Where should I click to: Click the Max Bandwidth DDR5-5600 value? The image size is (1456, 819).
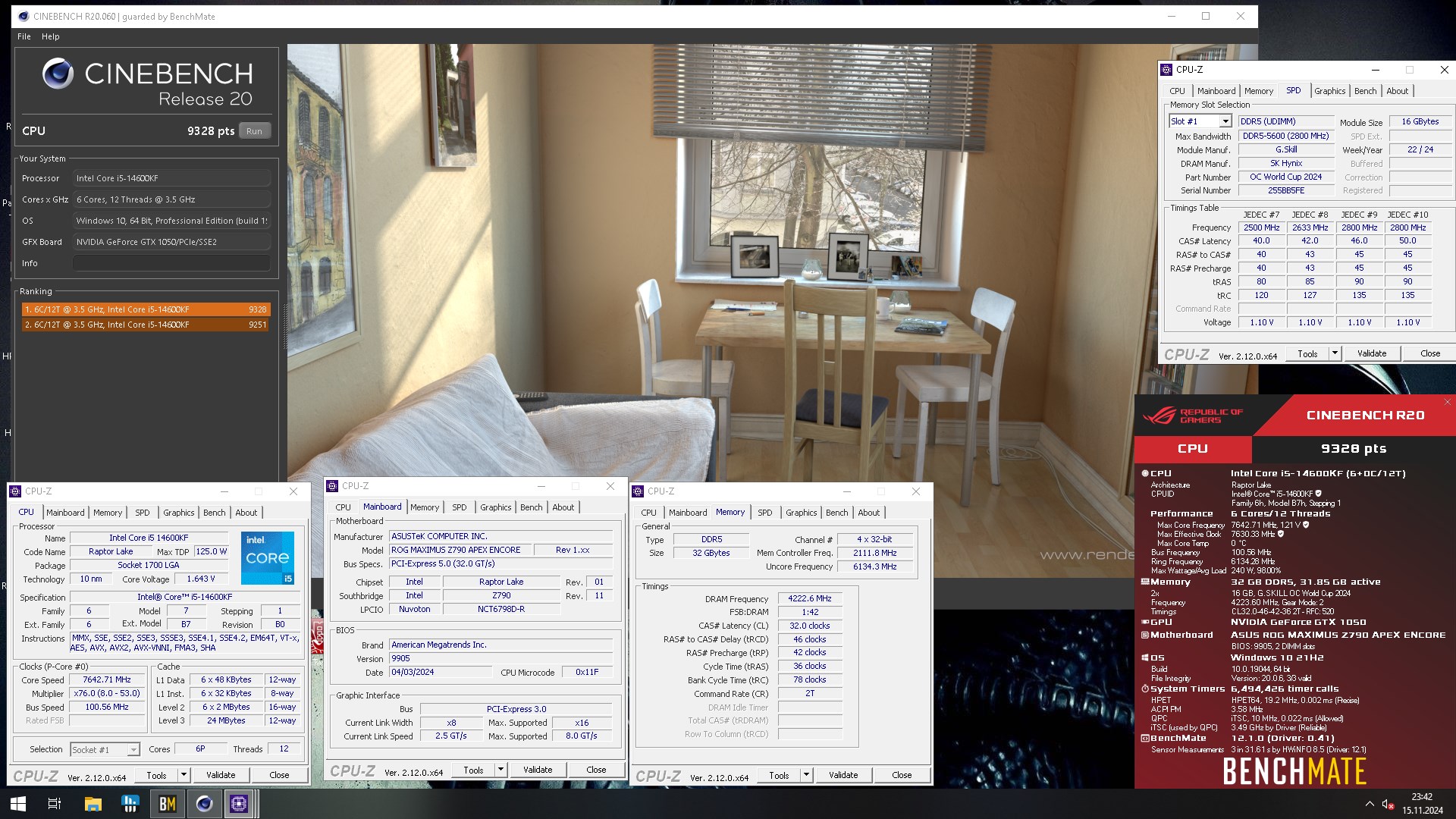click(x=1285, y=136)
